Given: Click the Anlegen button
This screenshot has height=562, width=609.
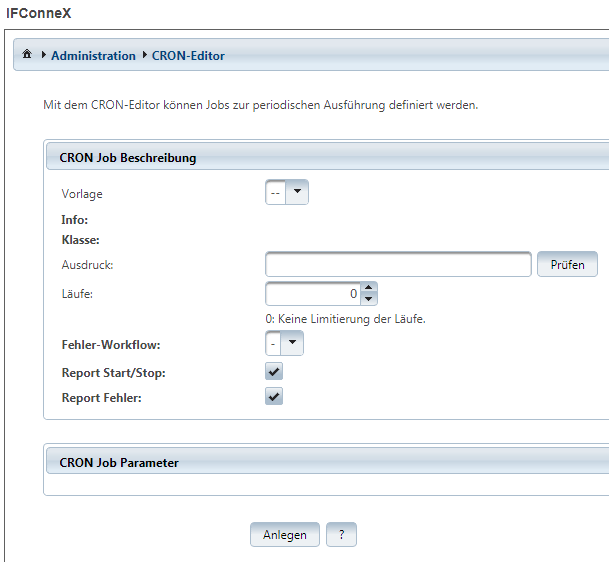Looking at the screenshot, I should [x=285, y=535].
